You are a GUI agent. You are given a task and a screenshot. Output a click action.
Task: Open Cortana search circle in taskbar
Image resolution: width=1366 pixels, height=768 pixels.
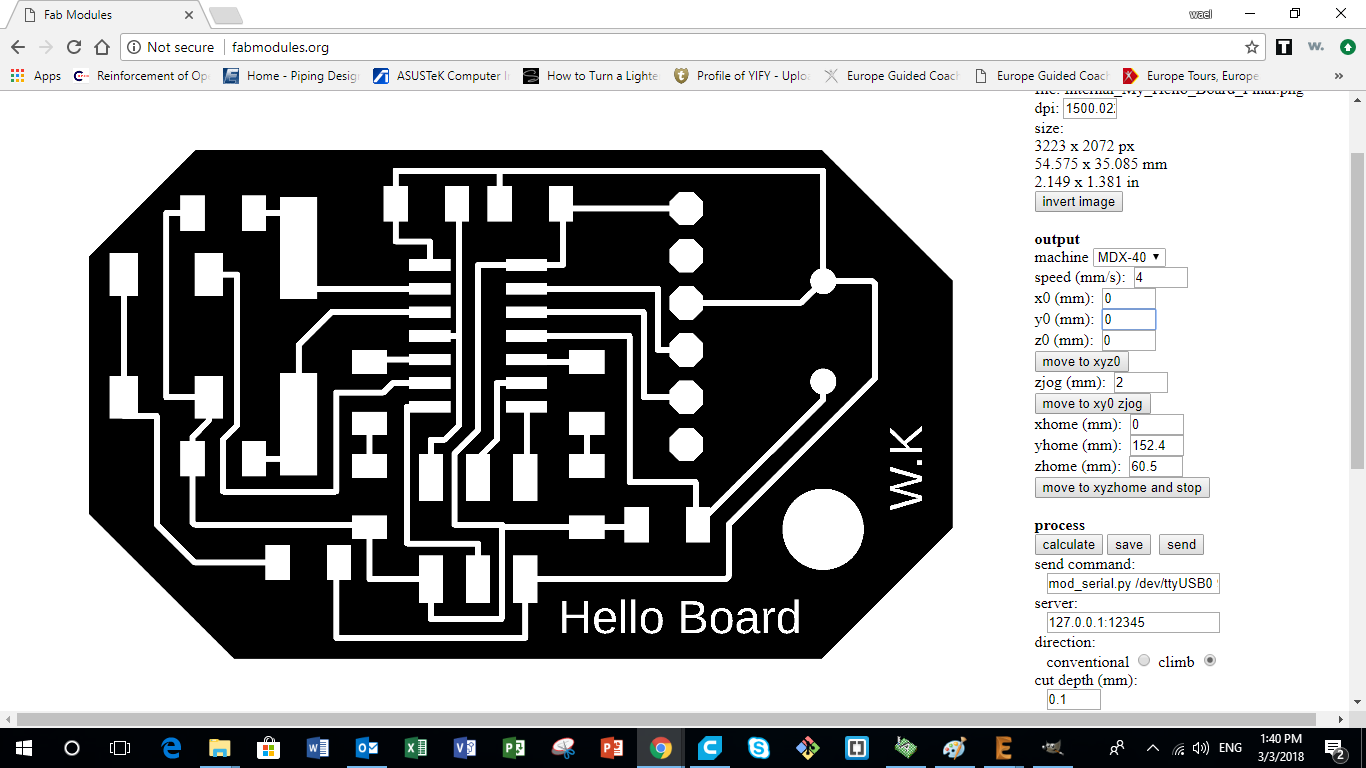(71, 747)
